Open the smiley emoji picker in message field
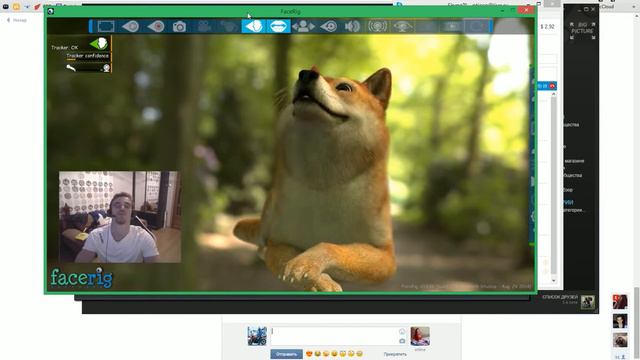Screen dimensions: 640x360 coord(402,331)
